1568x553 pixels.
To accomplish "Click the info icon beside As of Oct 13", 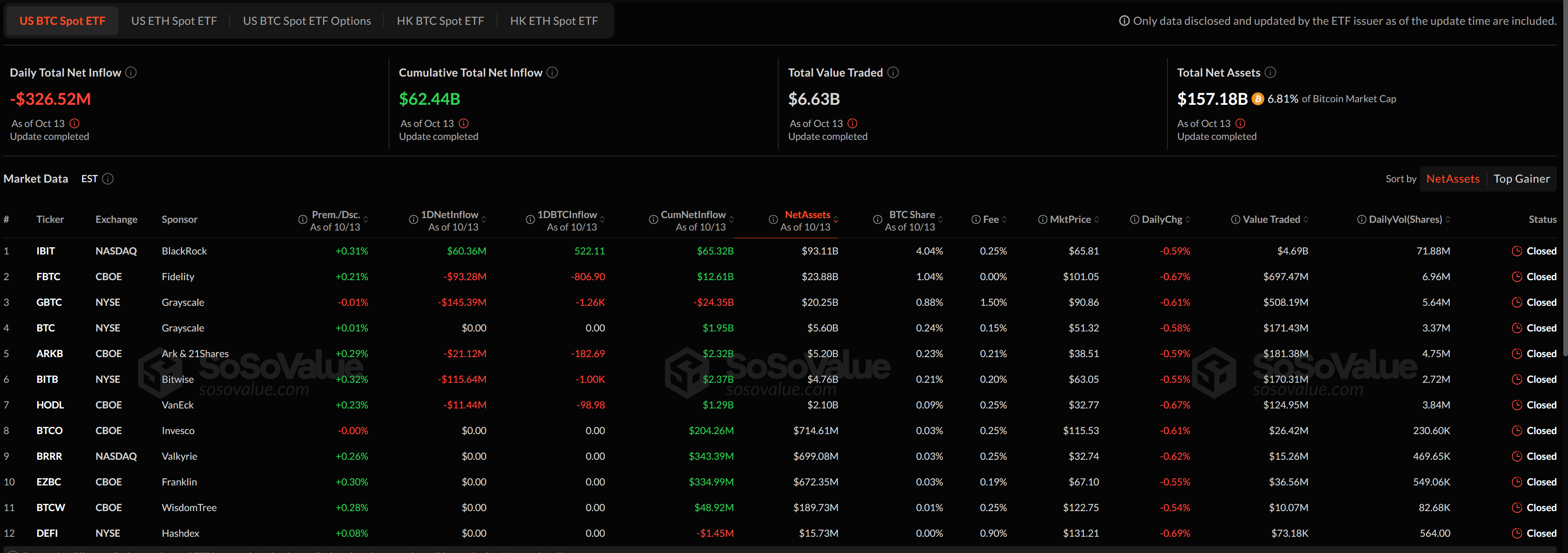I will [x=74, y=124].
